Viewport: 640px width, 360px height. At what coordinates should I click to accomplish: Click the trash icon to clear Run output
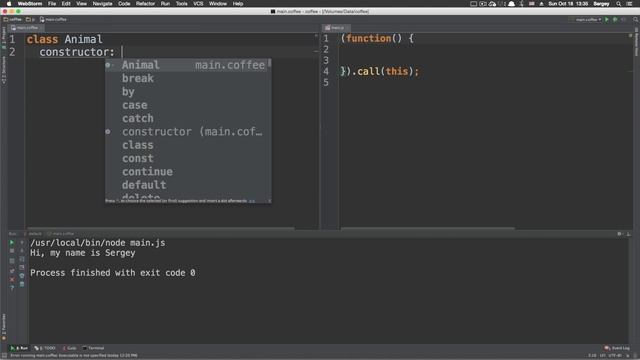pos(22,284)
